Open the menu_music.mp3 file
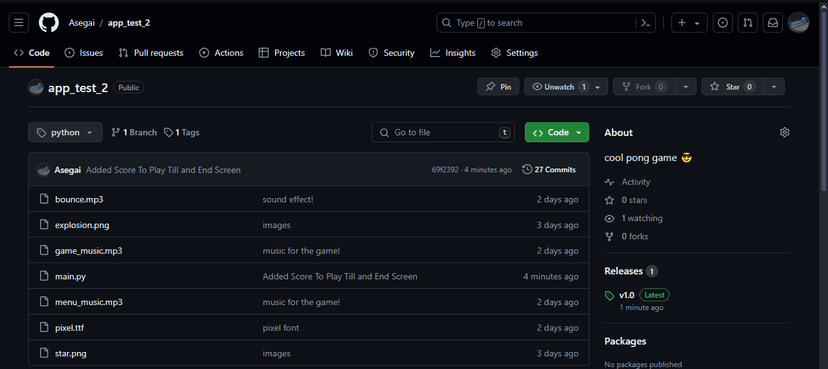This screenshot has width=828, height=369. (89, 302)
